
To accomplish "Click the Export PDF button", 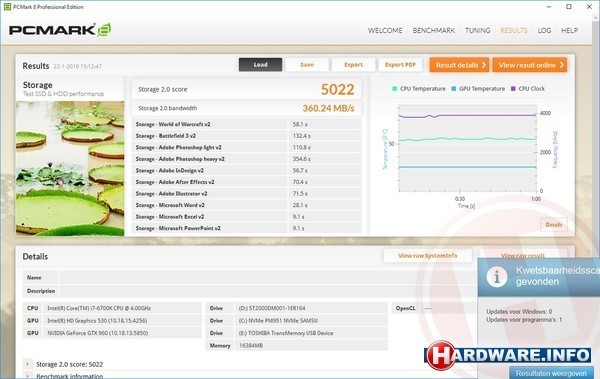I will point(400,65).
